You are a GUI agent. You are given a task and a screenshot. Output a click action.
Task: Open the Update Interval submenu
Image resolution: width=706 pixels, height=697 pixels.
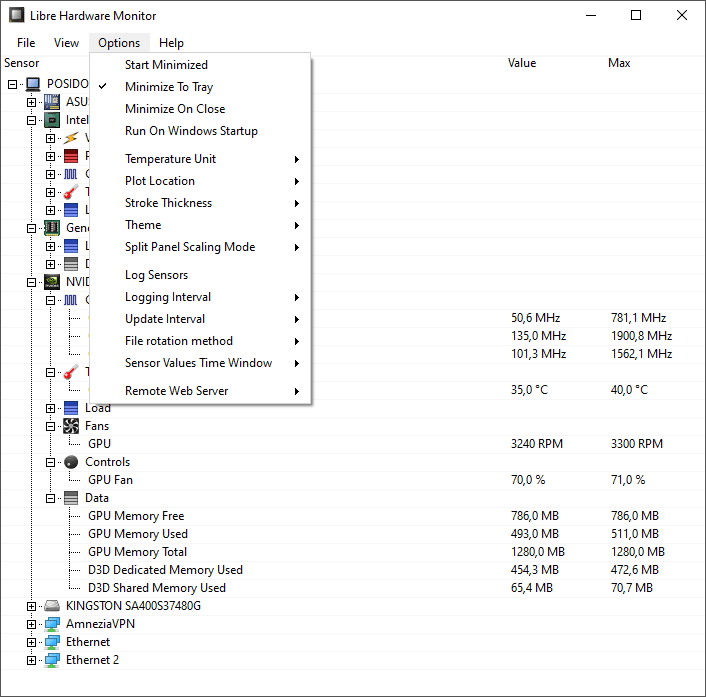[x=200, y=319]
